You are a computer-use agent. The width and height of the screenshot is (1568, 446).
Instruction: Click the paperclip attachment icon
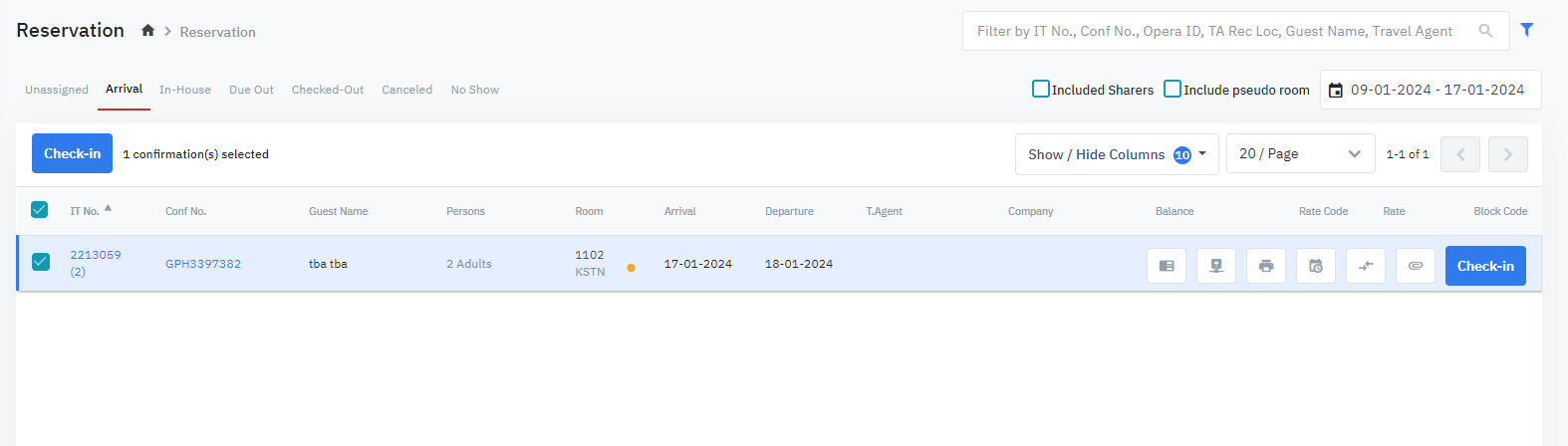click(x=1416, y=266)
